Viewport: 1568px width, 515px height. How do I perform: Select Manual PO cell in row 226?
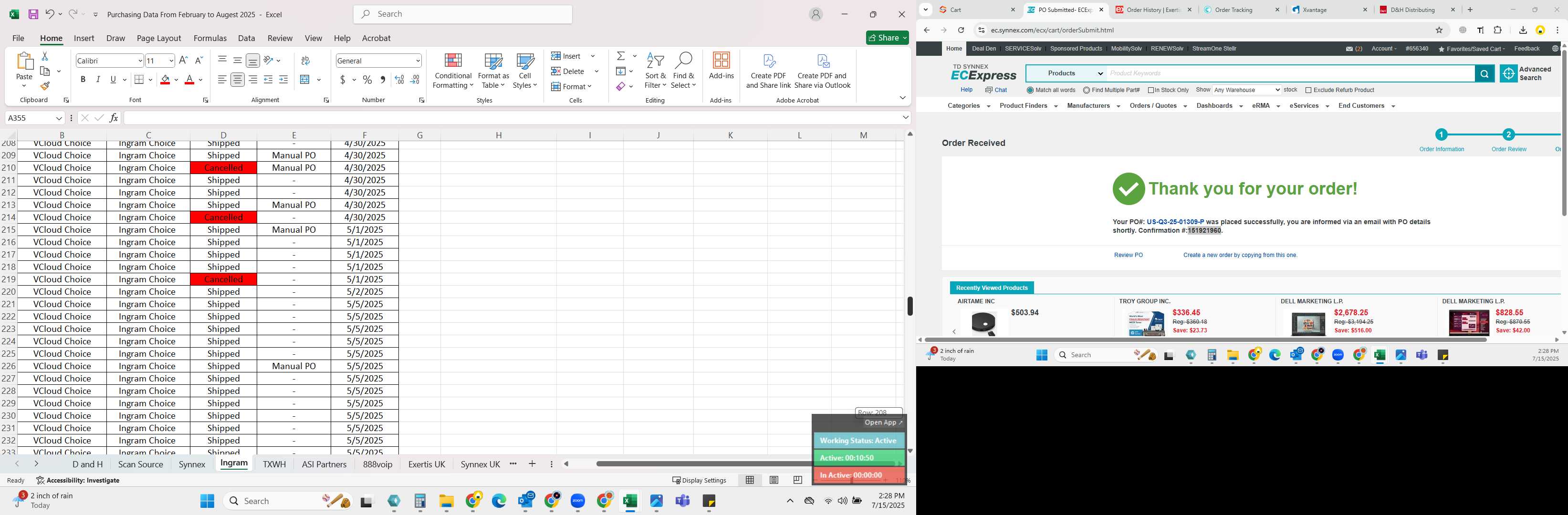tap(293, 366)
